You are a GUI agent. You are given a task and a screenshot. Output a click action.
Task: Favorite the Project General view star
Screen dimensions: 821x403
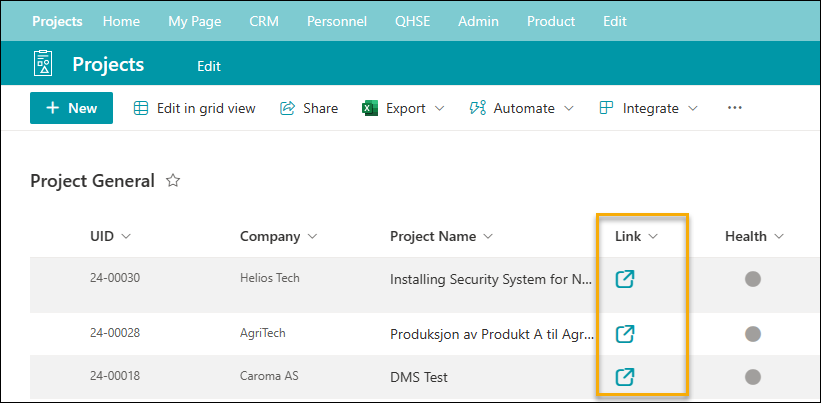(173, 181)
